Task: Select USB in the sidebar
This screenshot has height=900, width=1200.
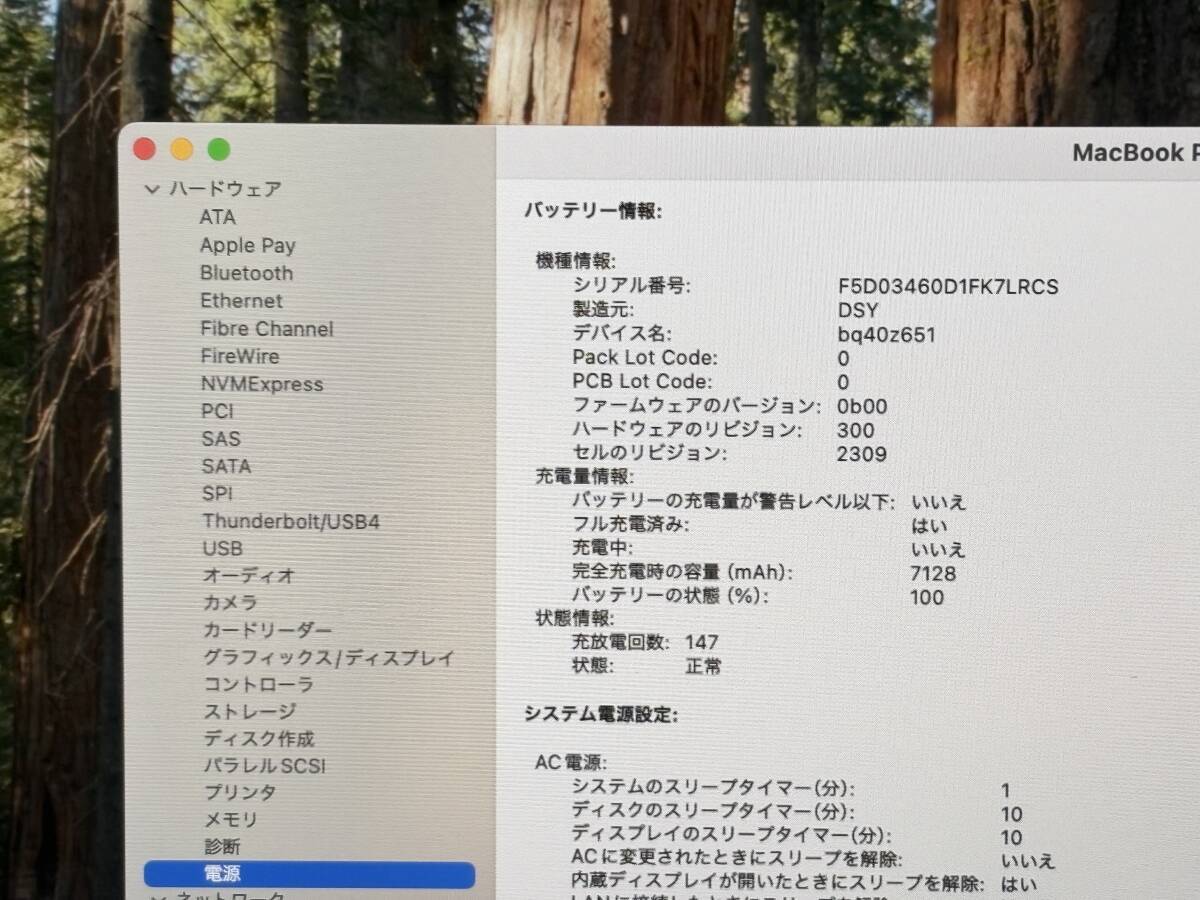Action: click(222, 549)
